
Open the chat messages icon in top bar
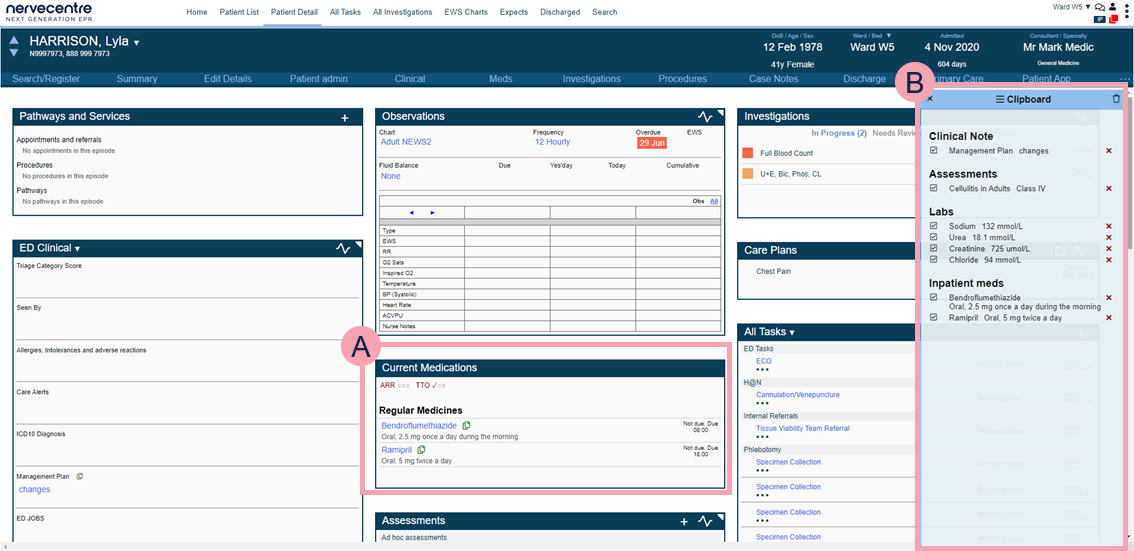(1100, 7)
